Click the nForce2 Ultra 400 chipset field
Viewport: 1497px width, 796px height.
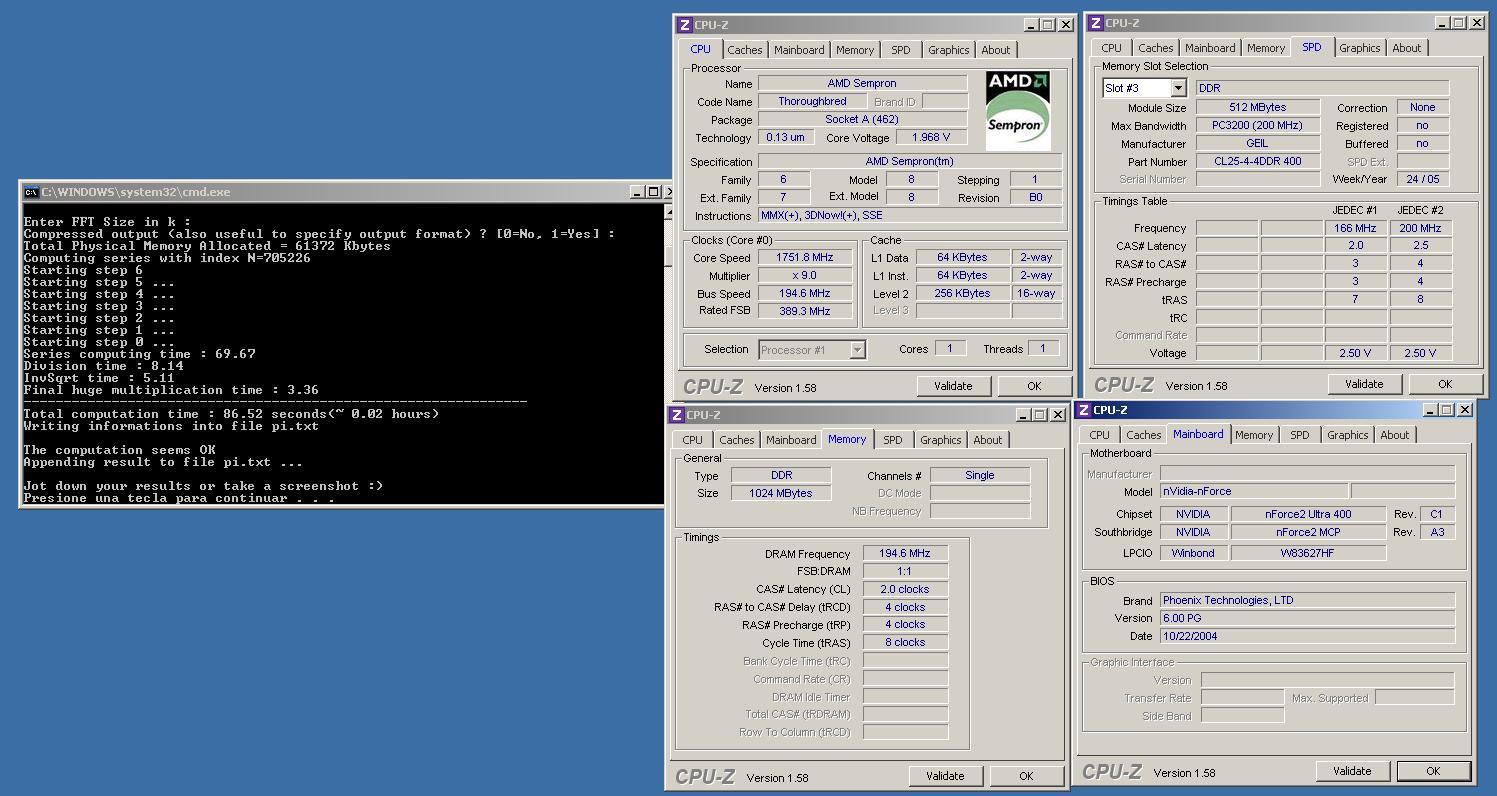(1308, 514)
